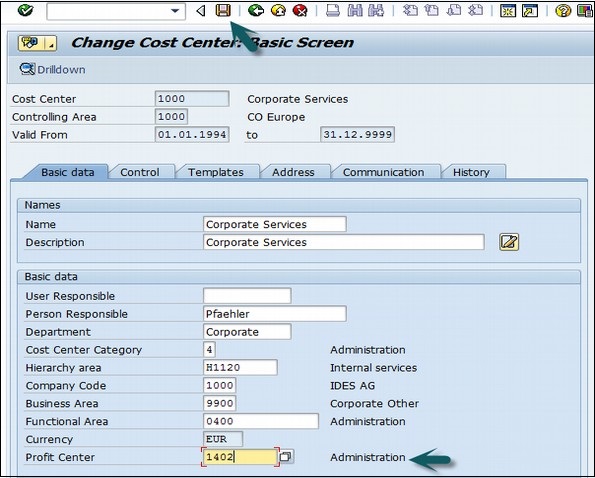The image size is (595, 478).
Task: Click the 'CO Europe' text
Action: (276, 117)
